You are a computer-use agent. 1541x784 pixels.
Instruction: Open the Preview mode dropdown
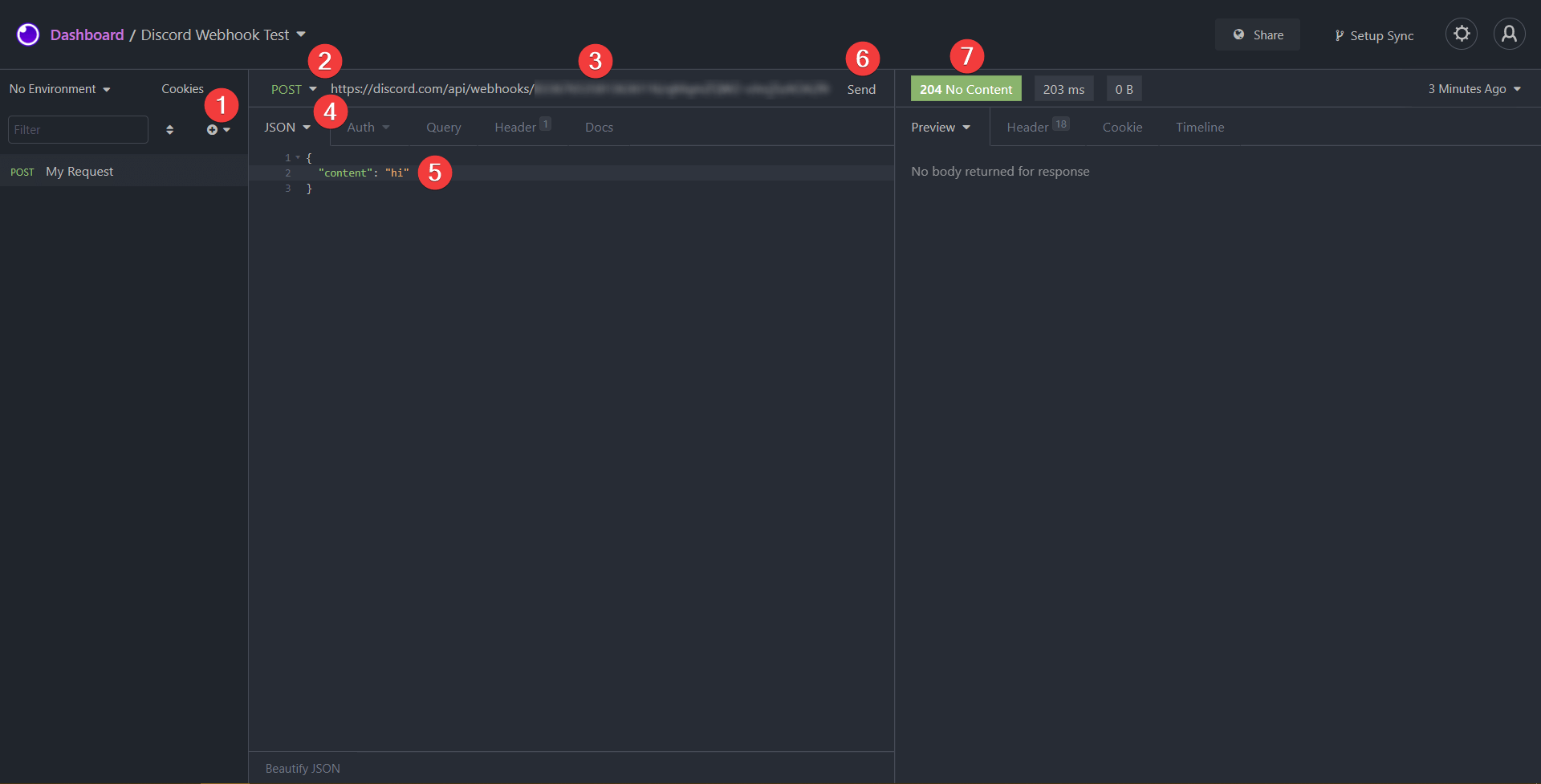point(941,127)
